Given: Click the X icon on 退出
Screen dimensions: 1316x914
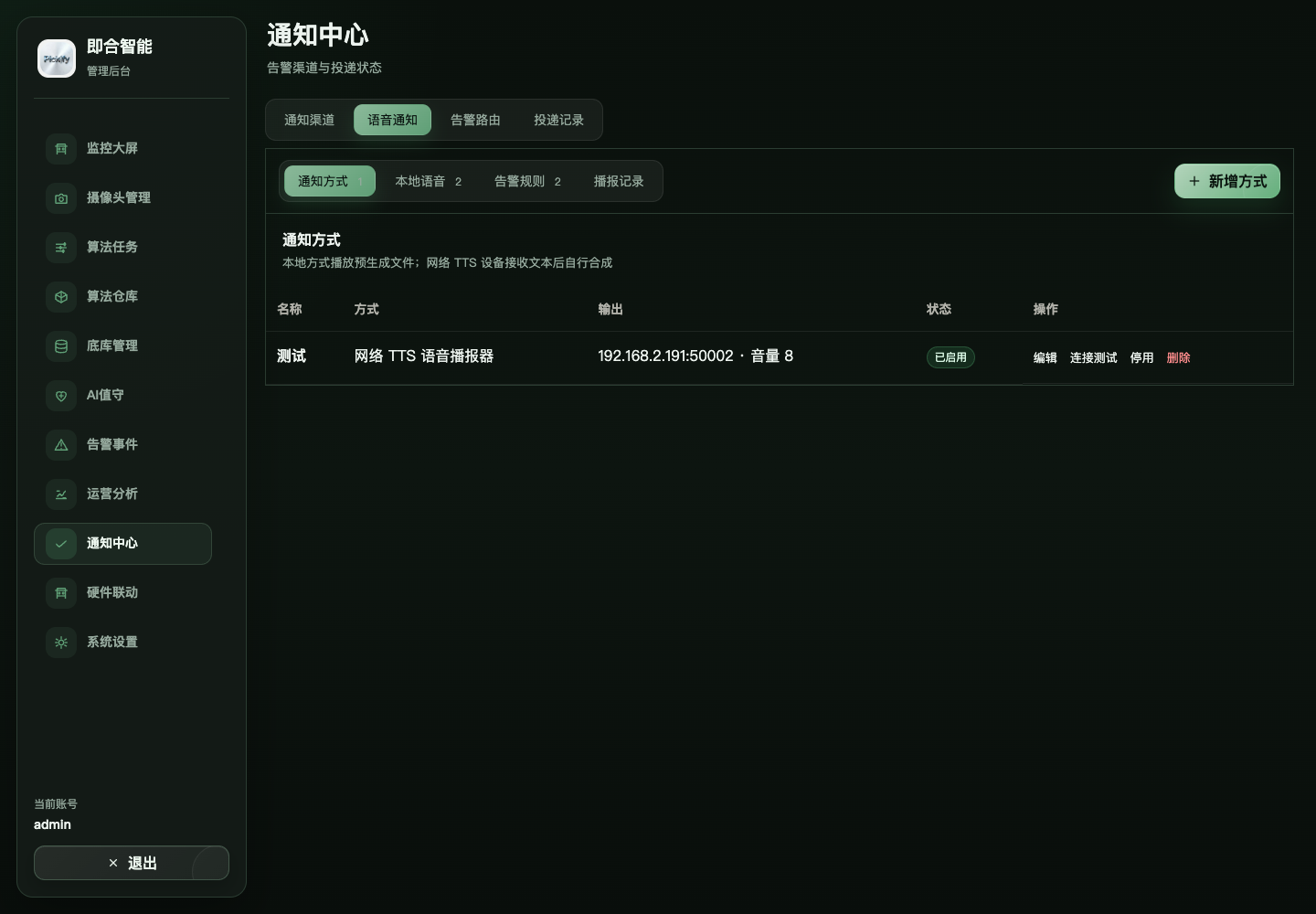Looking at the screenshot, I should [113, 863].
